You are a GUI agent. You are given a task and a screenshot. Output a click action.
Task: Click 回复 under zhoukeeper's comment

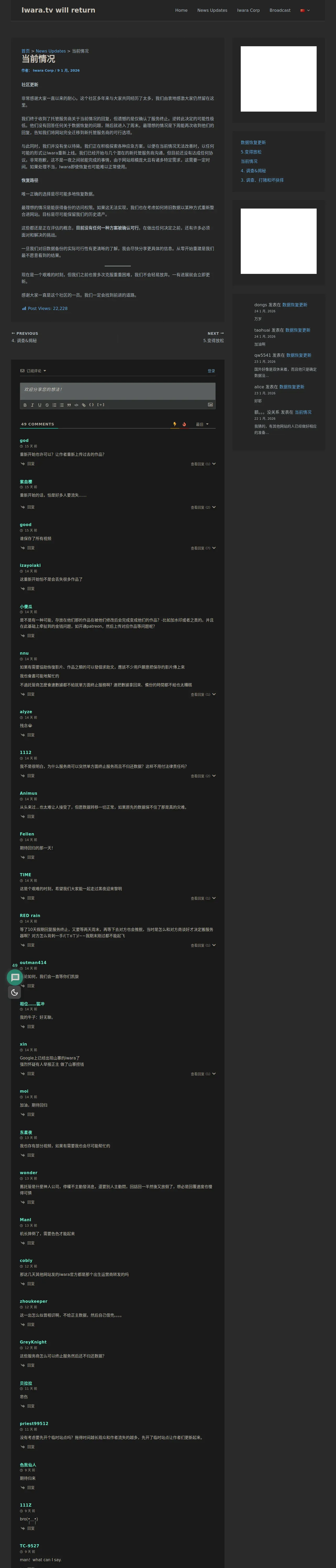tap(31, 1324)
